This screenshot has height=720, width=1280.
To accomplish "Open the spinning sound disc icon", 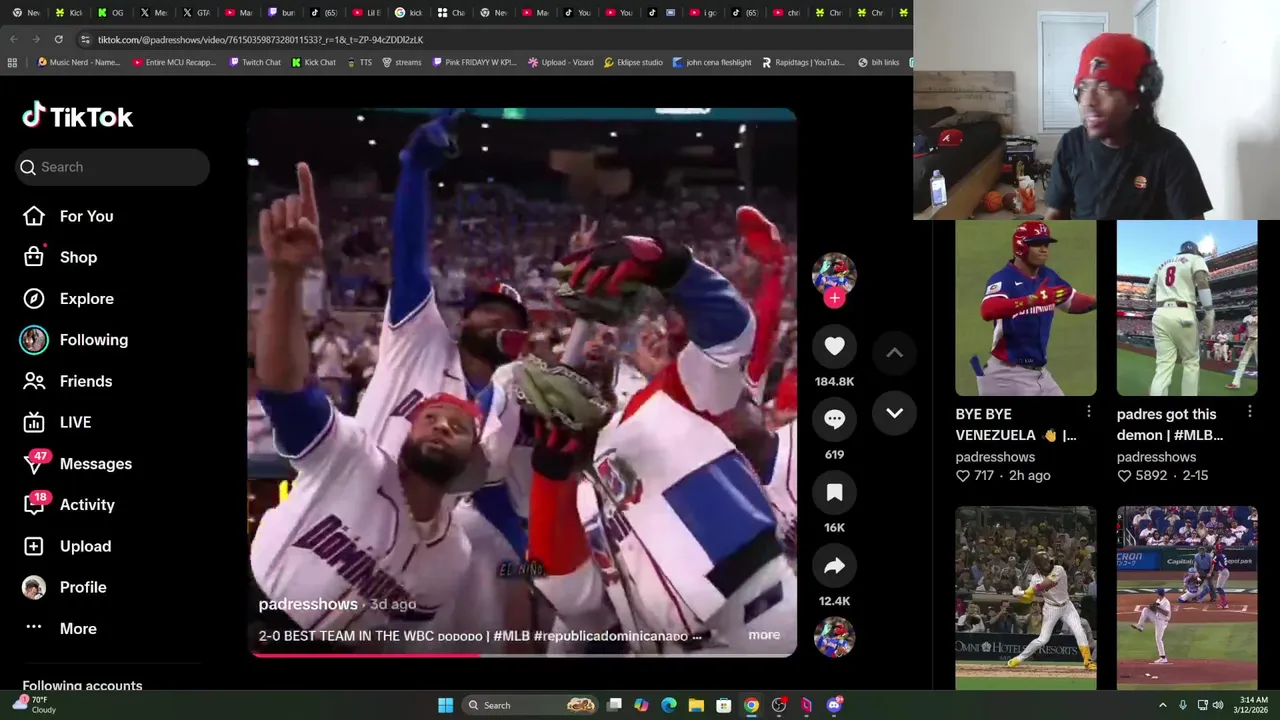I will click(834, 637).
